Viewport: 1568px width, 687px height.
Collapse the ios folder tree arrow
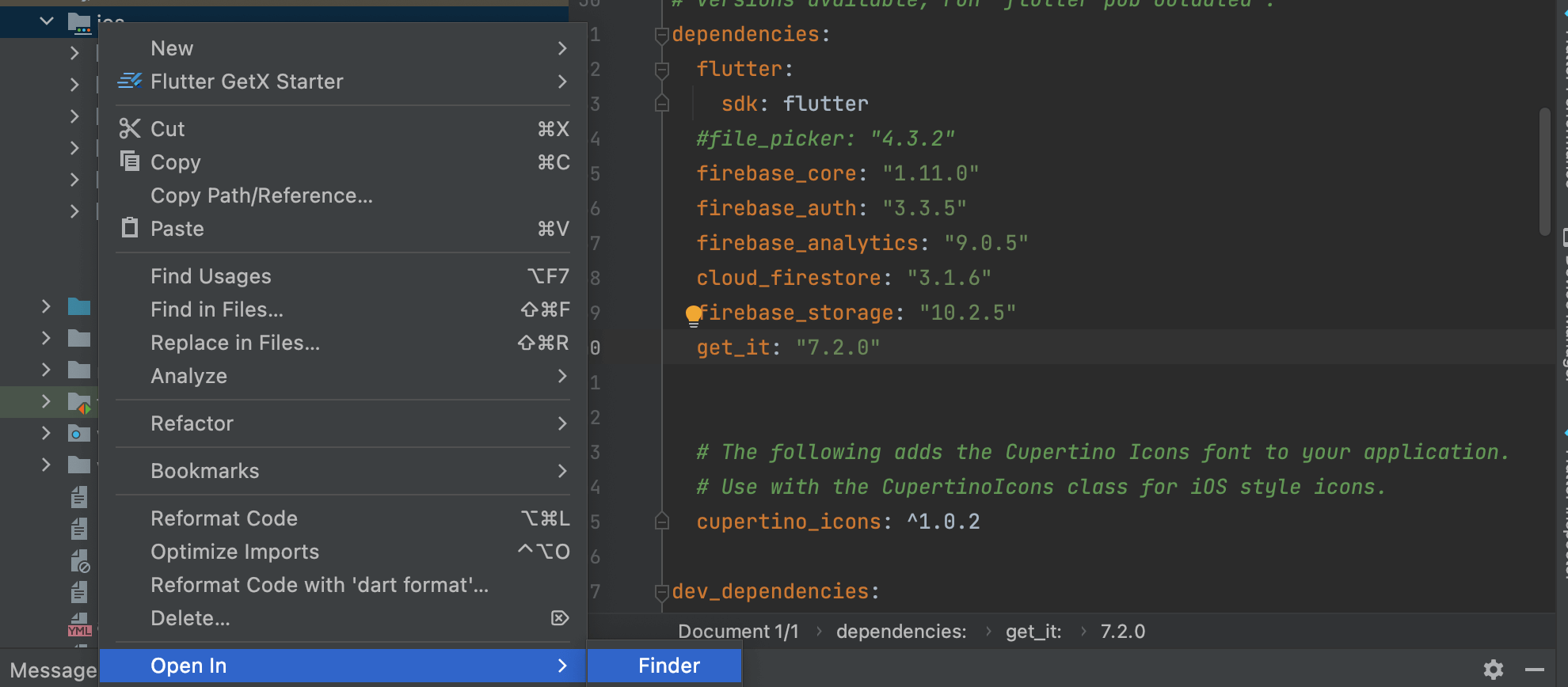pos(47,21)
